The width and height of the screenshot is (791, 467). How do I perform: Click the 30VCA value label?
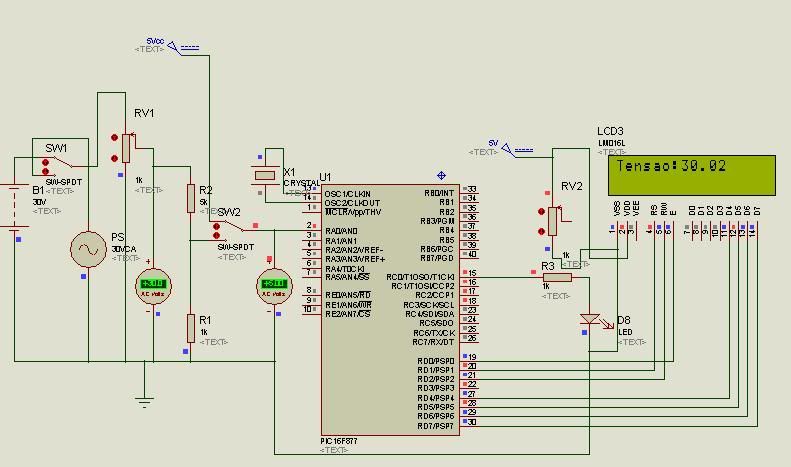pyautogui.click(x=124, y=249)
